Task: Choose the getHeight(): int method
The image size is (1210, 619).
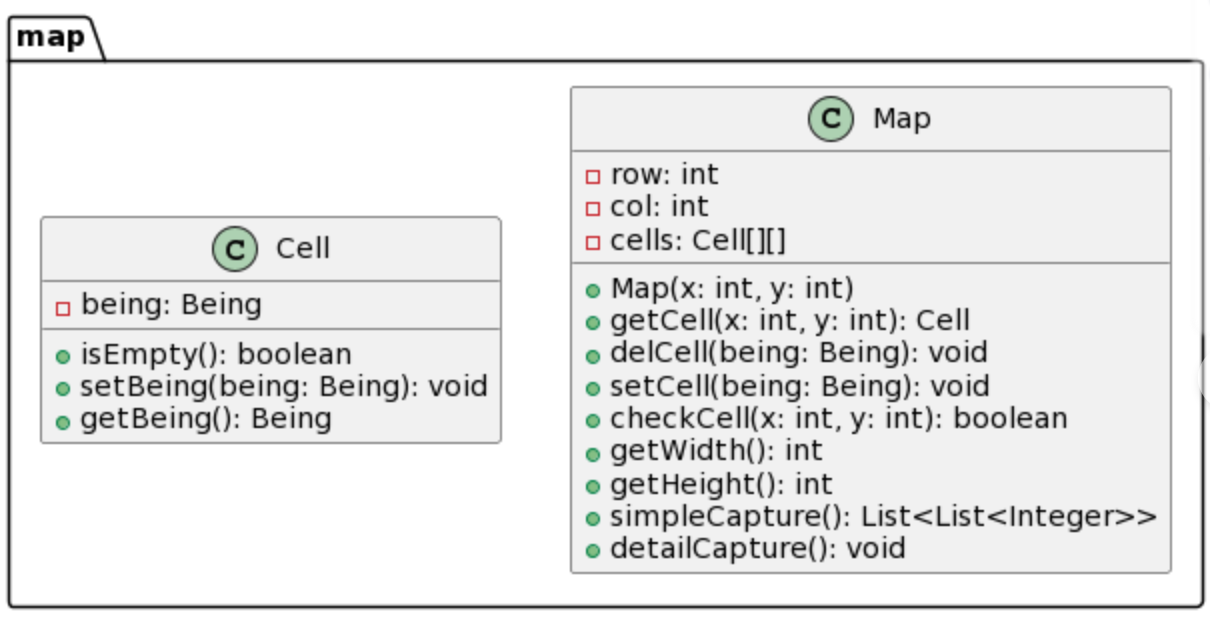Action: pos(721,485)
